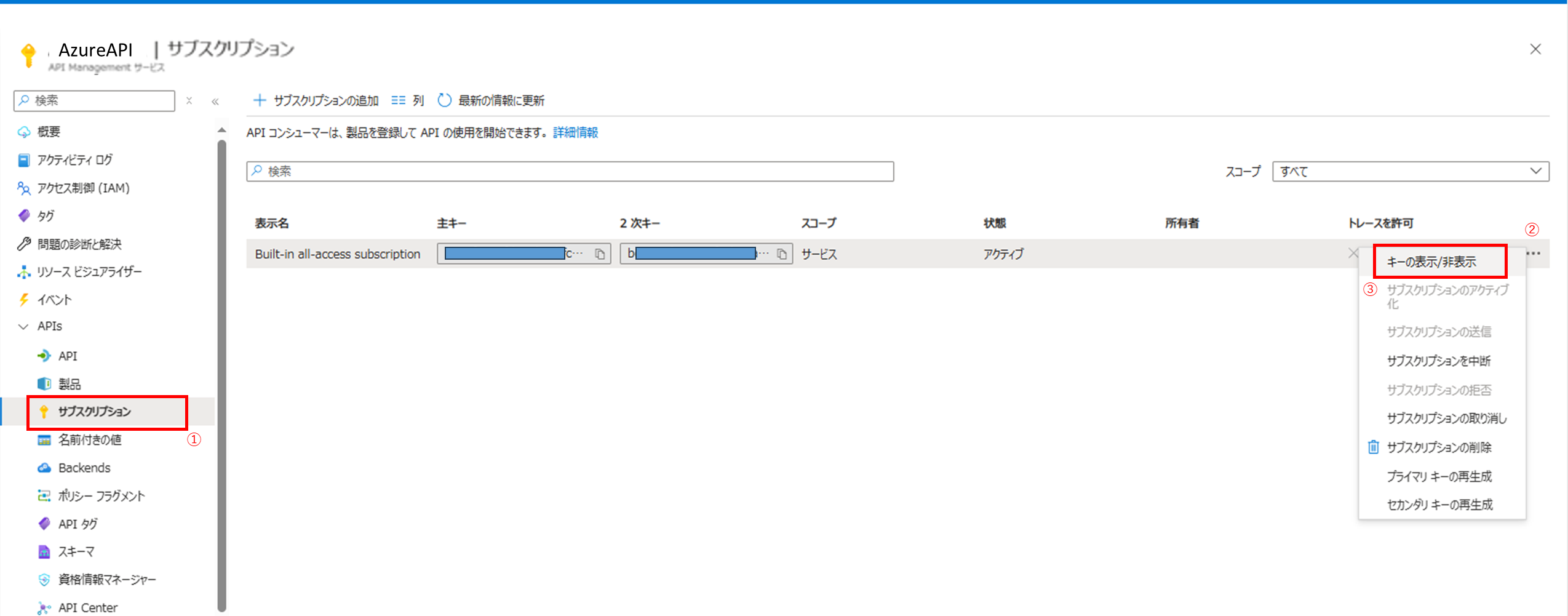This screenshot has width=1568, height=616.
Task: Copy the primary key value
Action: point(600,253)
